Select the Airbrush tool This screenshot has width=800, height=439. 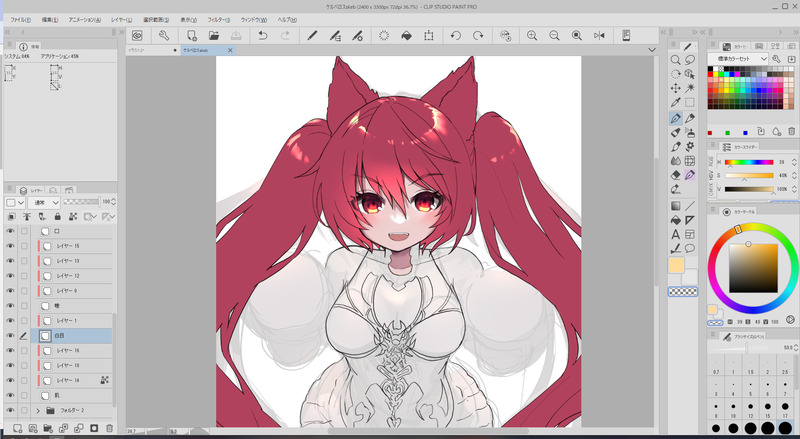click(x=690, y=133)
